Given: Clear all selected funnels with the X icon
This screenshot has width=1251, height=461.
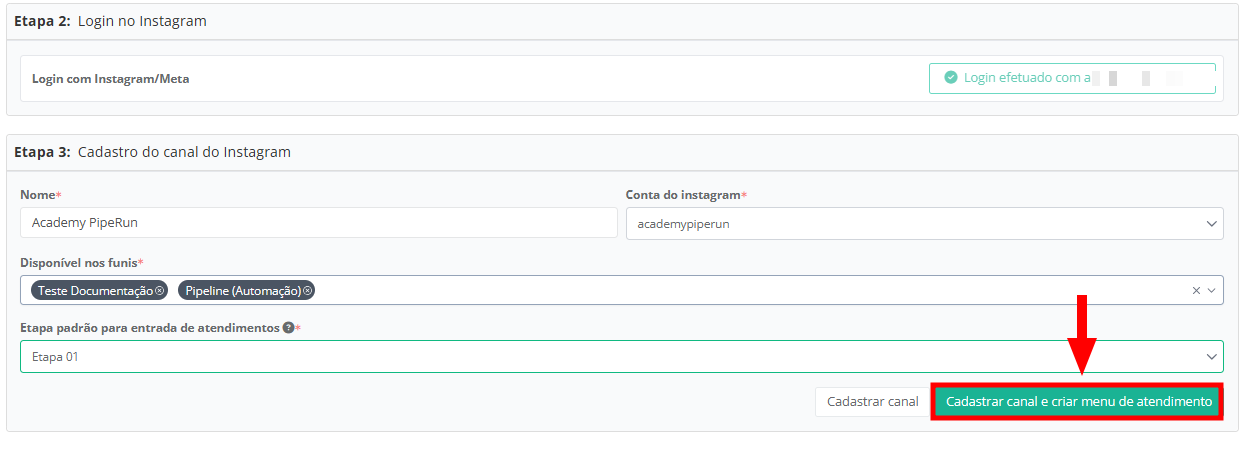Looking at the screenshot, I should 1196,291.
